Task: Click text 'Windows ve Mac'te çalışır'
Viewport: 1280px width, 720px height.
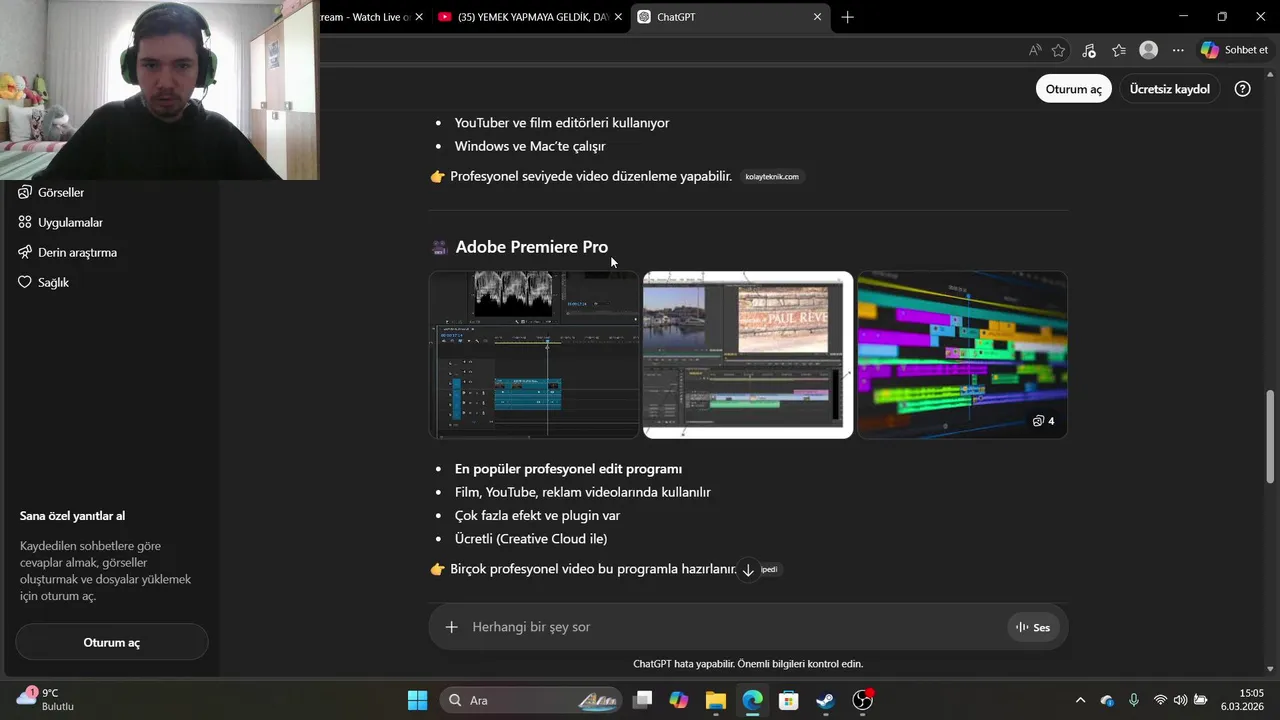Action: pyautogui.click(x=530, y=146)
